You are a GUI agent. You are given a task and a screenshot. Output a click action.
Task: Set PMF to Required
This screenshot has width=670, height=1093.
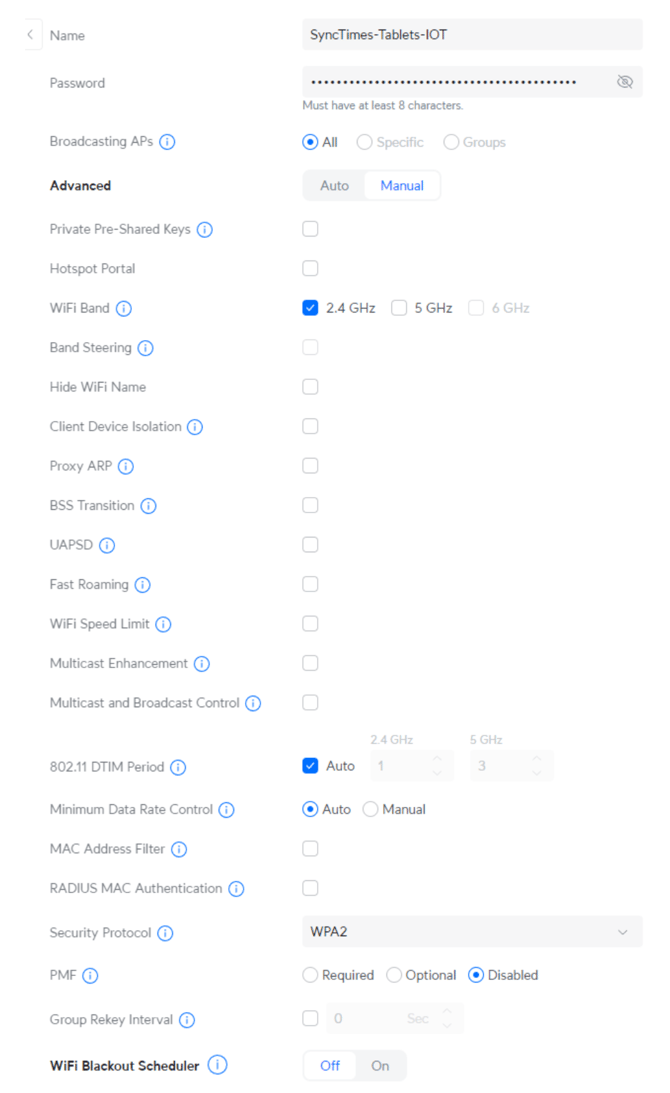(310, 975)
